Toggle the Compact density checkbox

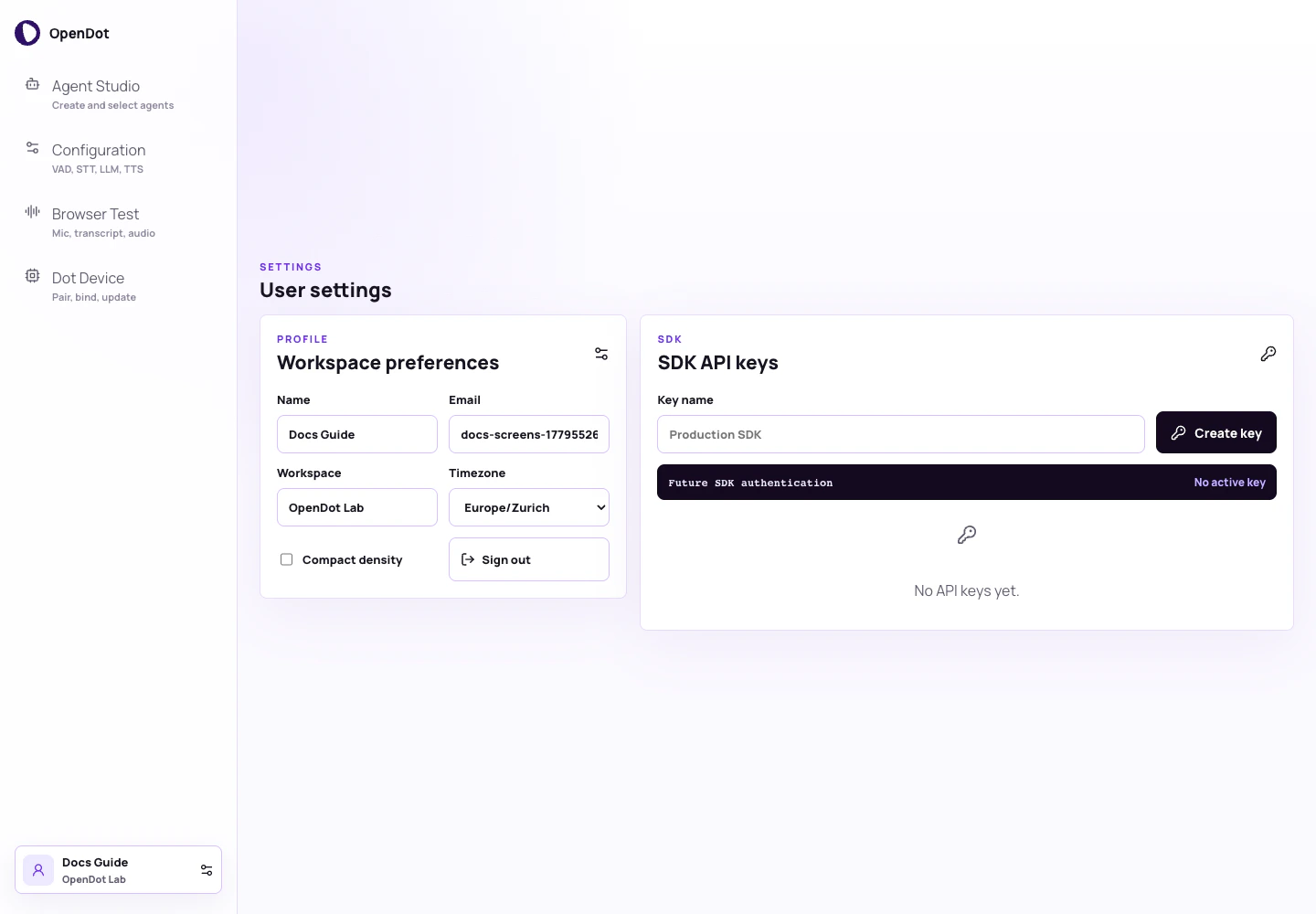(286, 559)
